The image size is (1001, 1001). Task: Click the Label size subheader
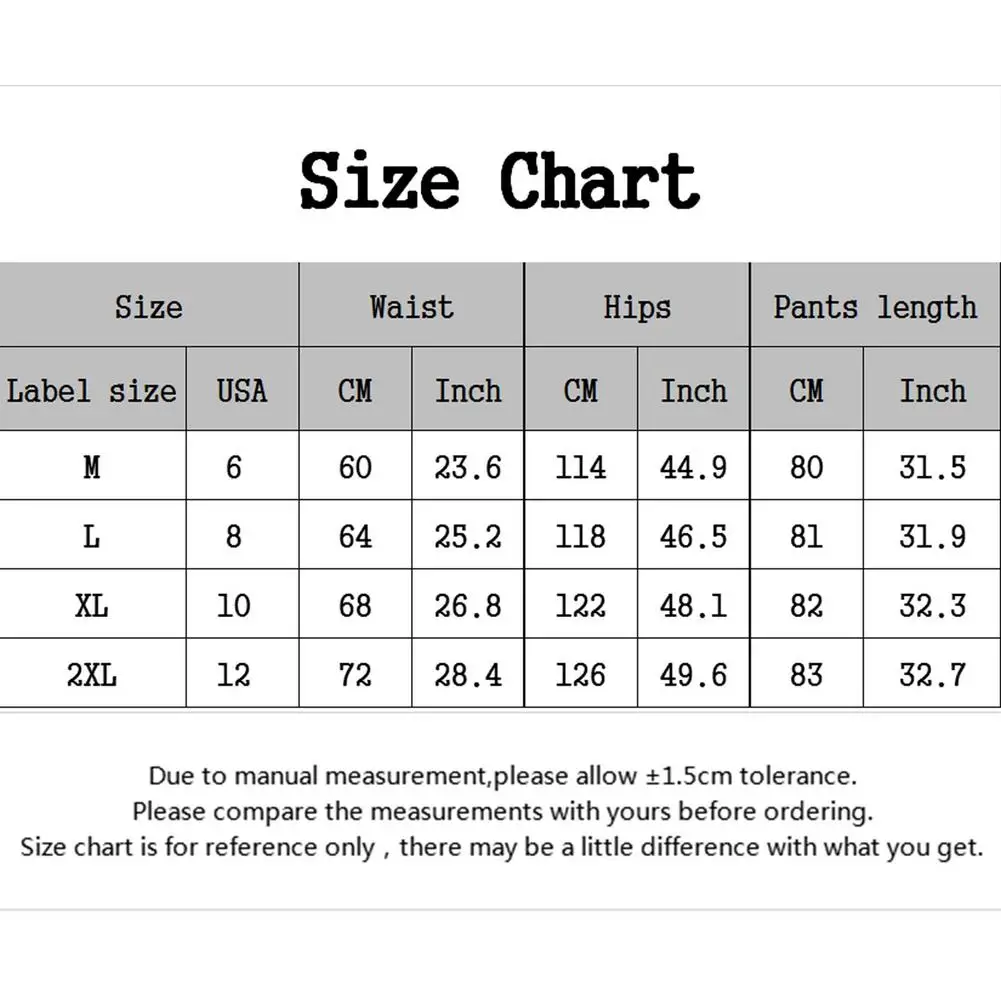[92, 390]
